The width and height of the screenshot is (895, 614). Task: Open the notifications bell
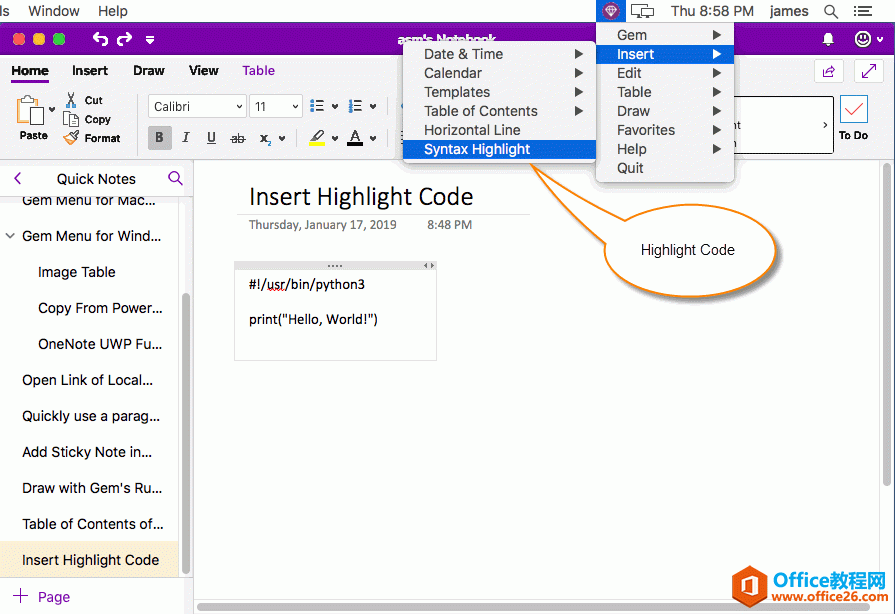tap(828, 39)
